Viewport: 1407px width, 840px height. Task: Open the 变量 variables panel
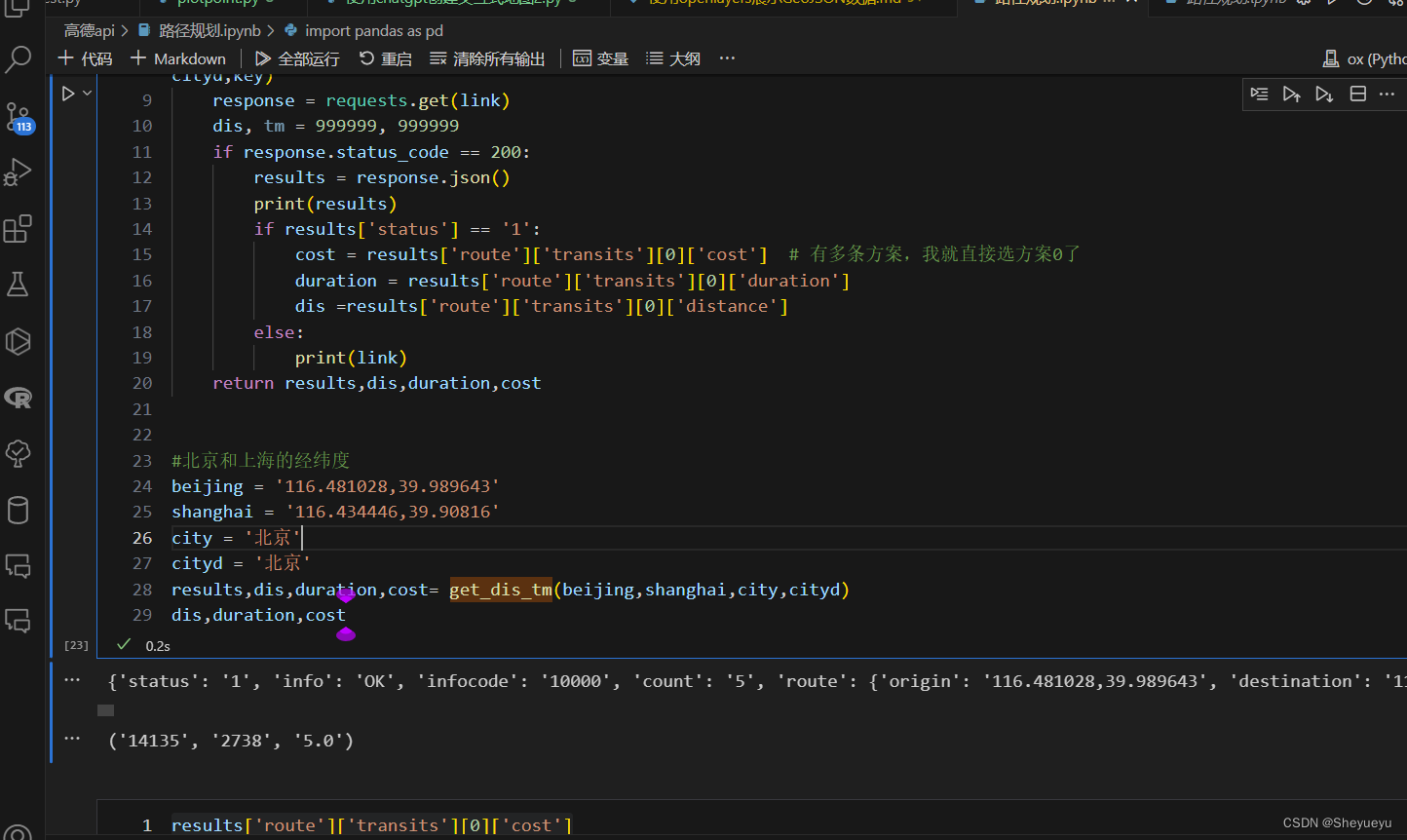[601, 58]
